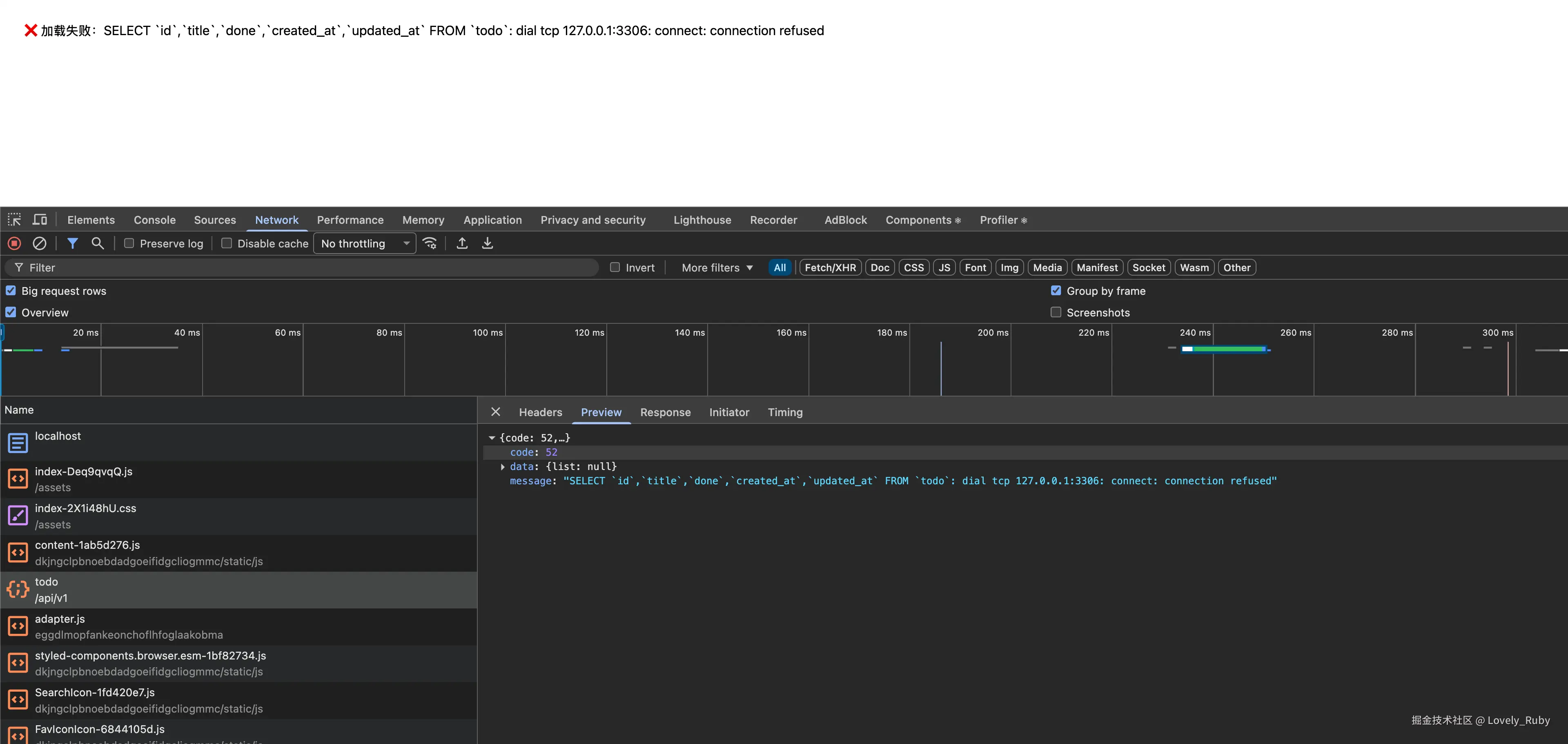Stop recording network log

tap(15, 243)
